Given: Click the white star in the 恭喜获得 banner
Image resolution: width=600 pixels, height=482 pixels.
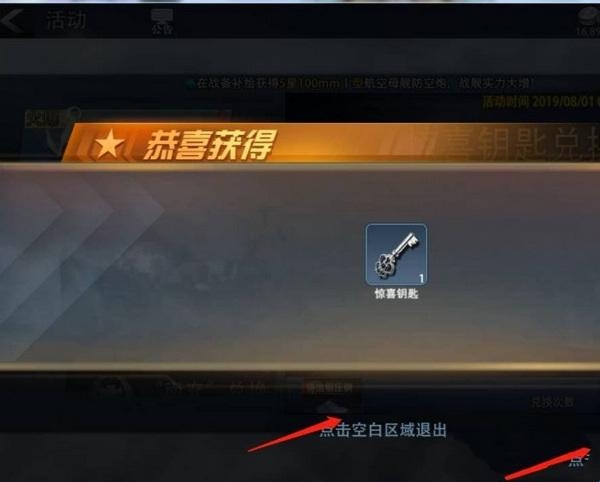Looking at the screenshot, I should [x=110, y=145].
